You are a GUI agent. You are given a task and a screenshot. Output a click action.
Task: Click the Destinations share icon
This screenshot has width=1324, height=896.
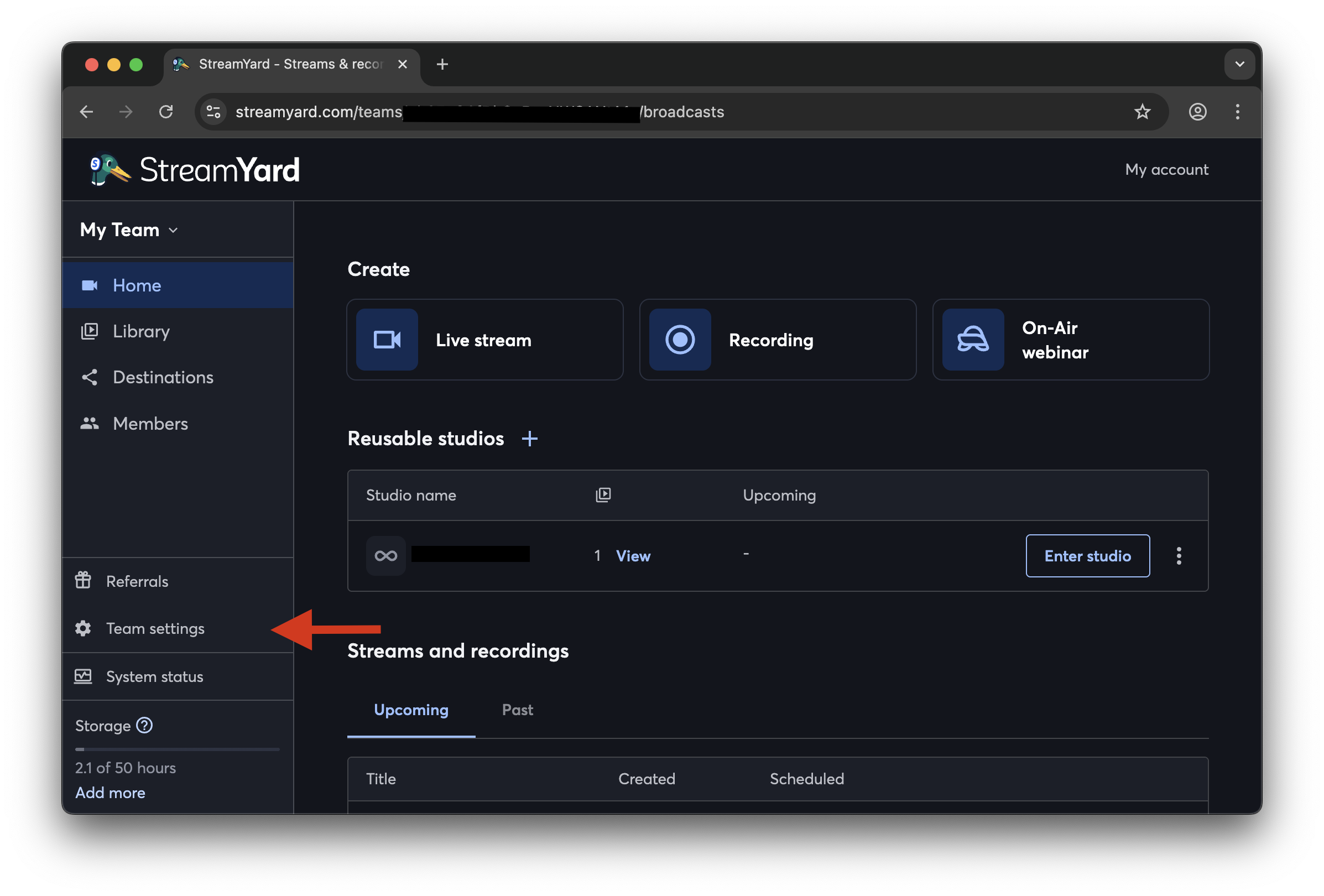[x=90, y=377]
